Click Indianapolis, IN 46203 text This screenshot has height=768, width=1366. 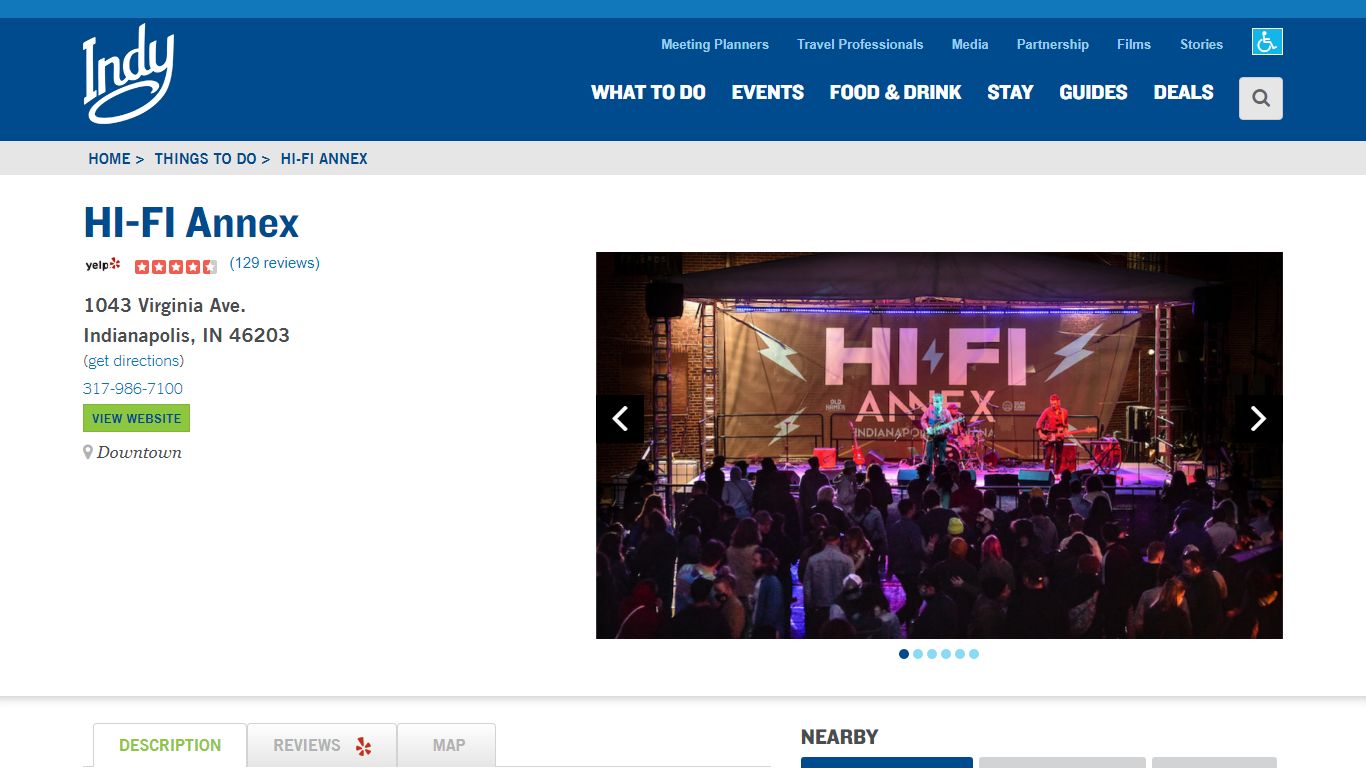(187, 335)
